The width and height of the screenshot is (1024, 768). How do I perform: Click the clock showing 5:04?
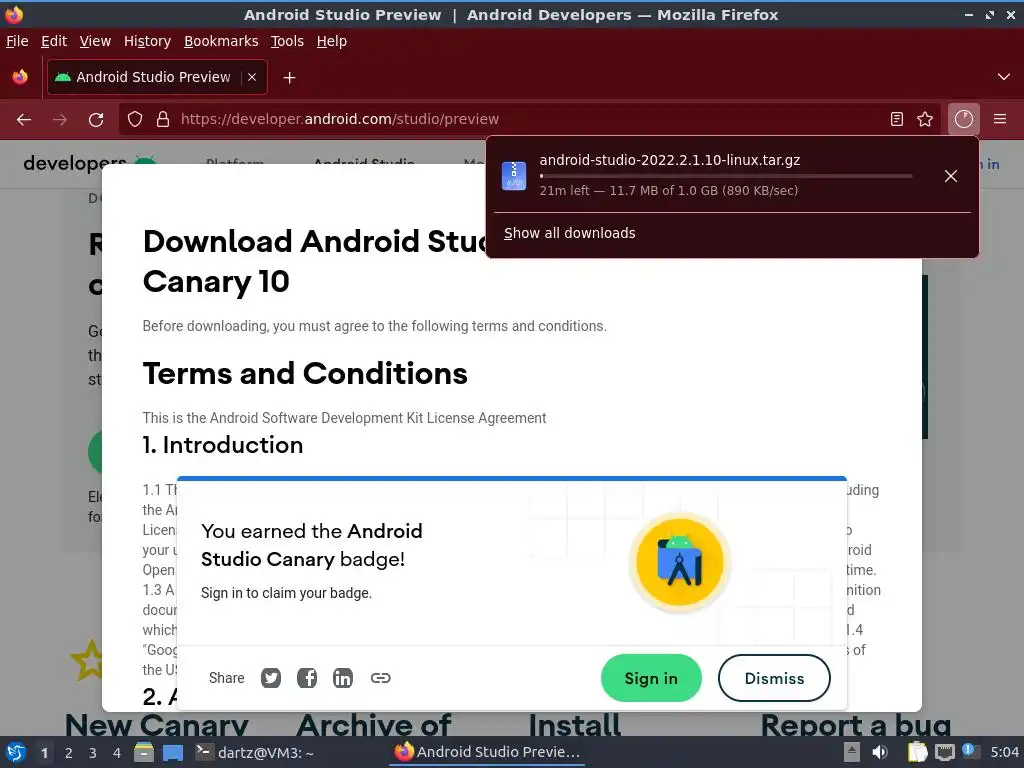(1004, 752)
